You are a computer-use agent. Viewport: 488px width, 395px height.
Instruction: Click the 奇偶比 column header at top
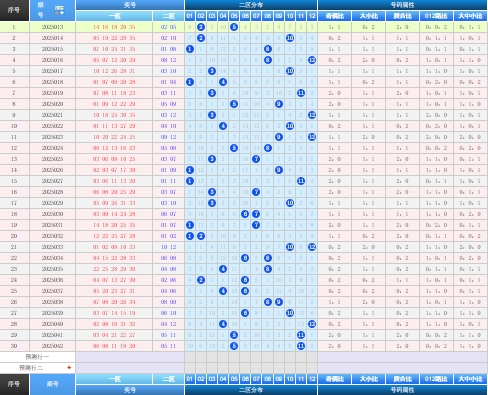coord(335,16)
